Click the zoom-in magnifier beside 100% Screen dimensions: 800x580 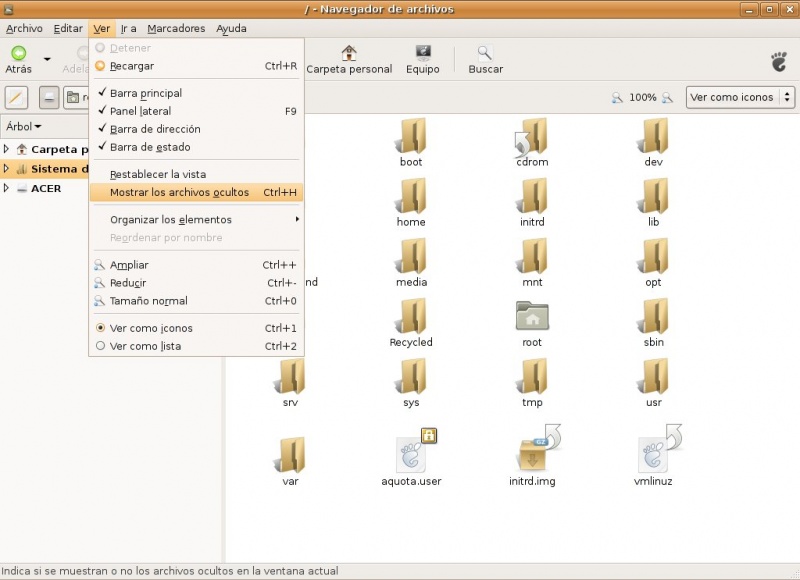pyautogui.click(x=668, y=98)
